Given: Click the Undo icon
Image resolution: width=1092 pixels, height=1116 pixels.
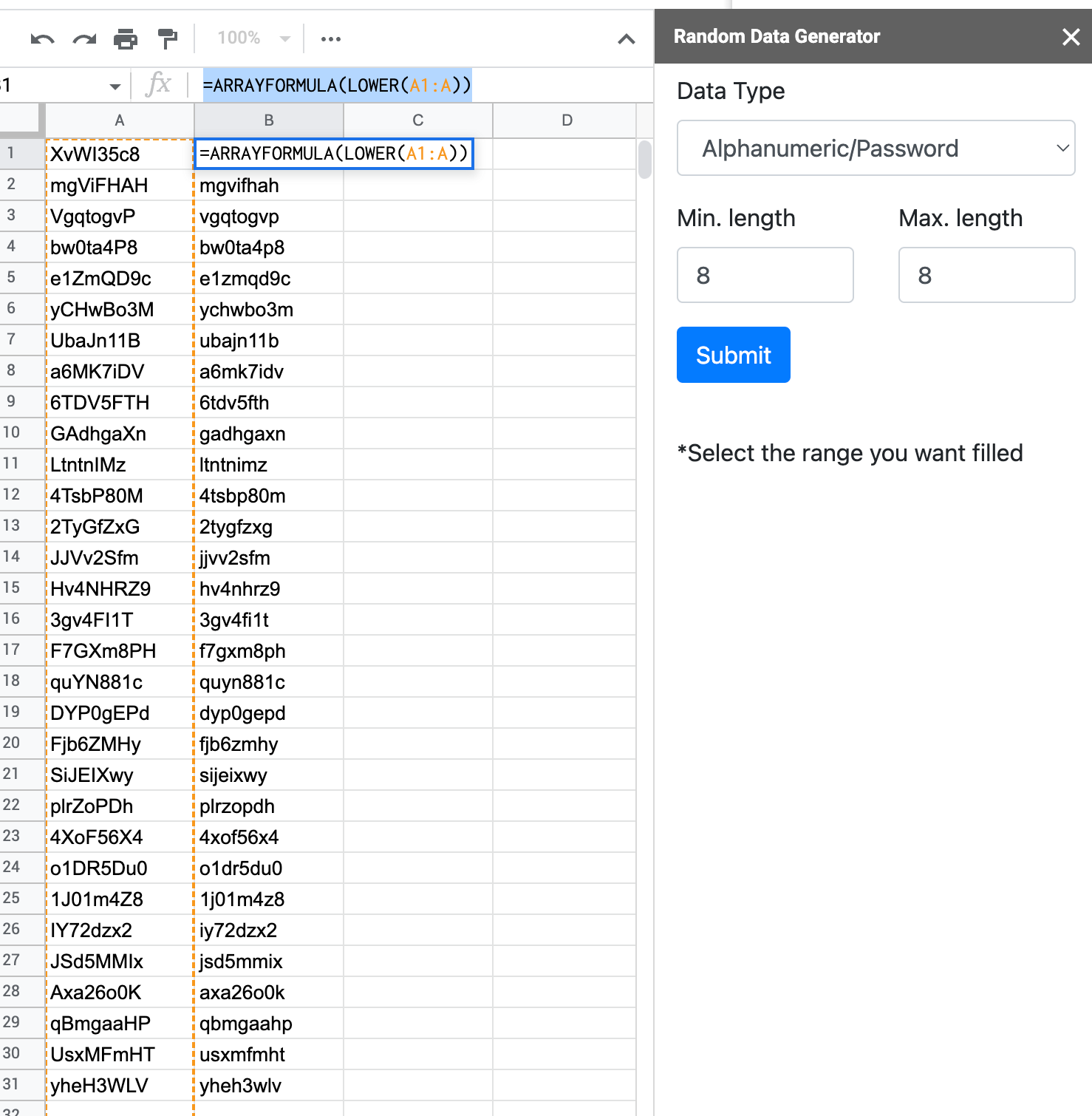Looking at the screenshot, I should (x=42, y=38).
